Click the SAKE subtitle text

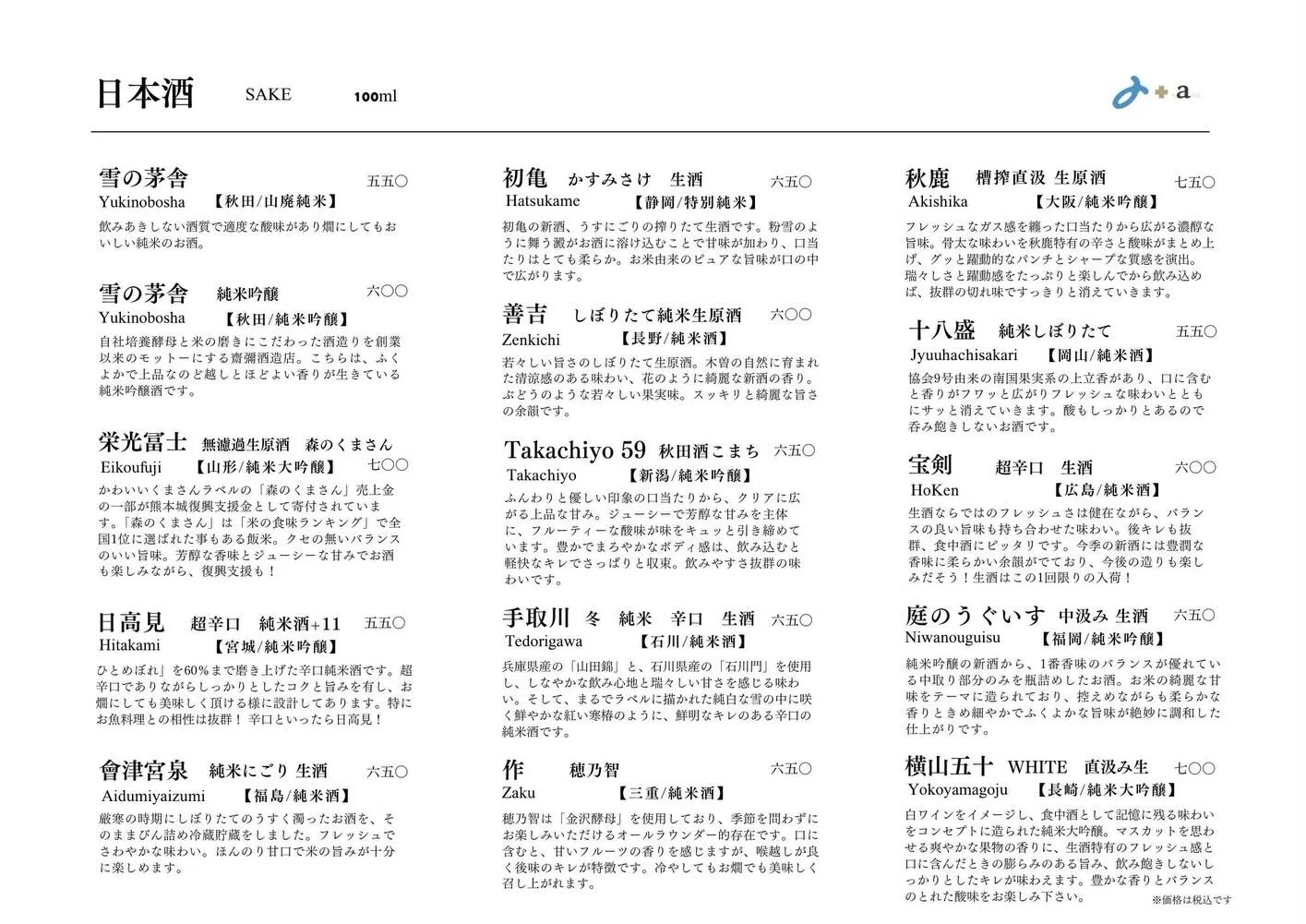pos(267,94)
